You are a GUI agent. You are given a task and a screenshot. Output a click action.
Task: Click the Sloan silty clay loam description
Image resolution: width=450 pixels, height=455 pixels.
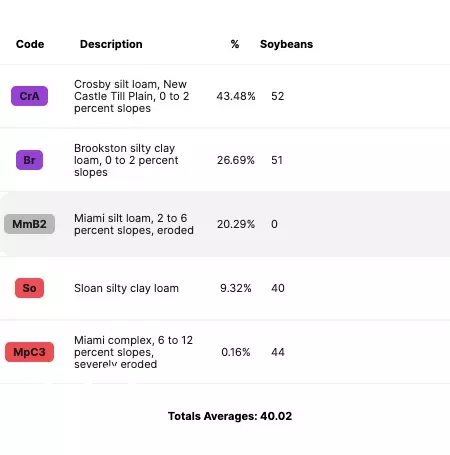click(x=126, y=288)
